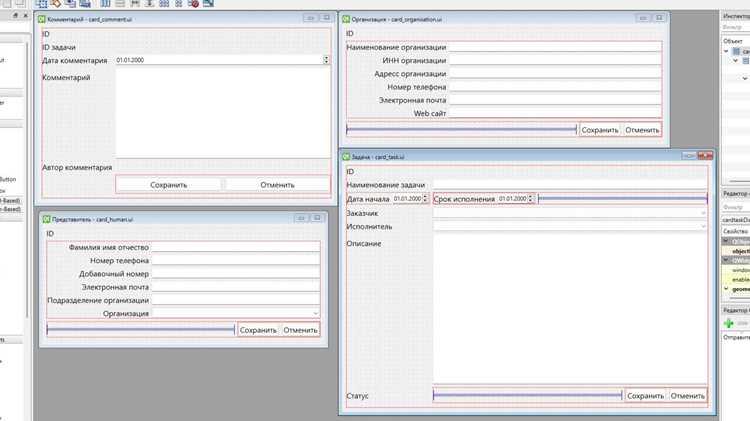This screenshot has width=750, height=421.
Task: Click the Дата начала date stepper arrows
Action: pos(425,199)
